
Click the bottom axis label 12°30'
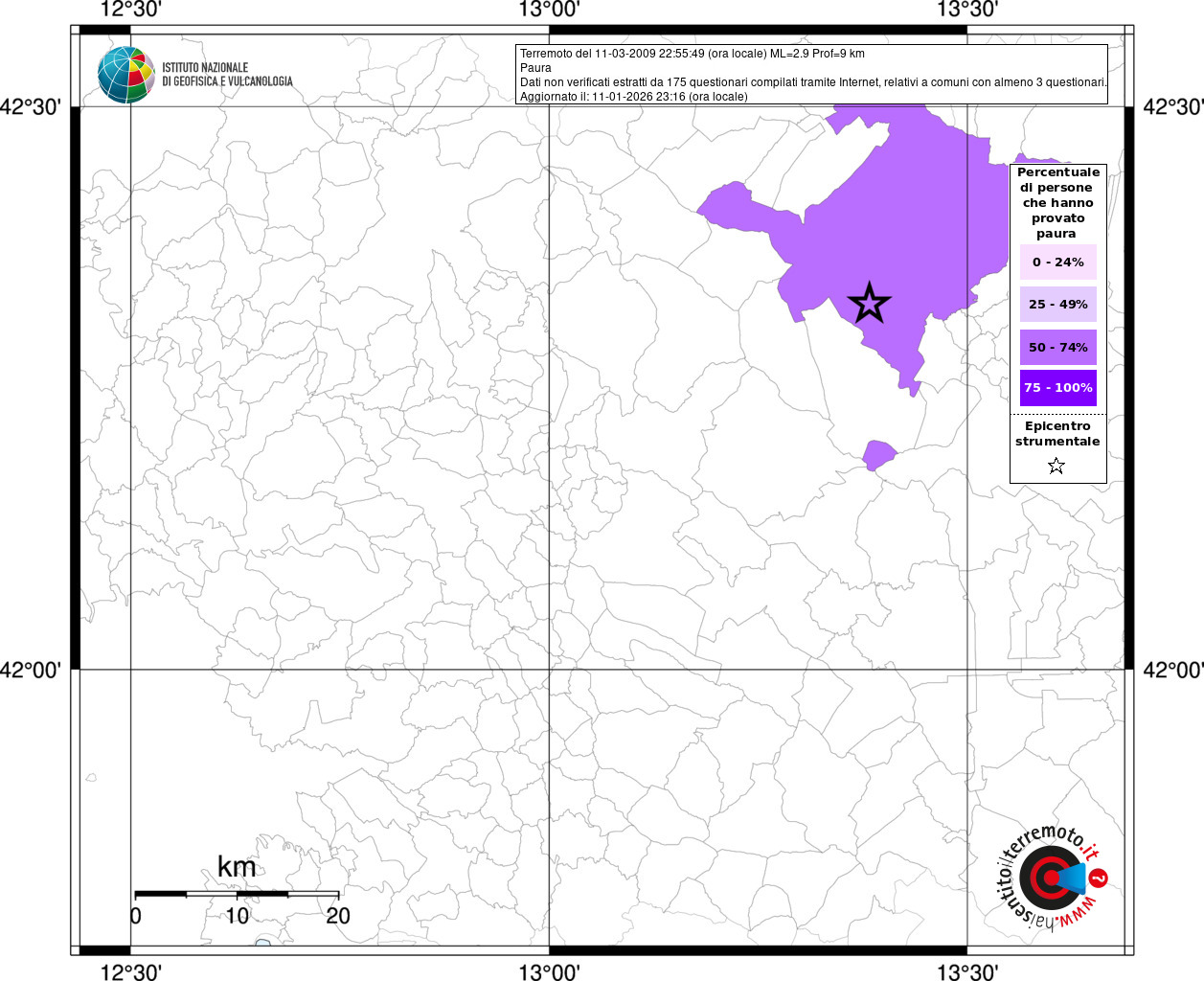(x=130, y=971)
